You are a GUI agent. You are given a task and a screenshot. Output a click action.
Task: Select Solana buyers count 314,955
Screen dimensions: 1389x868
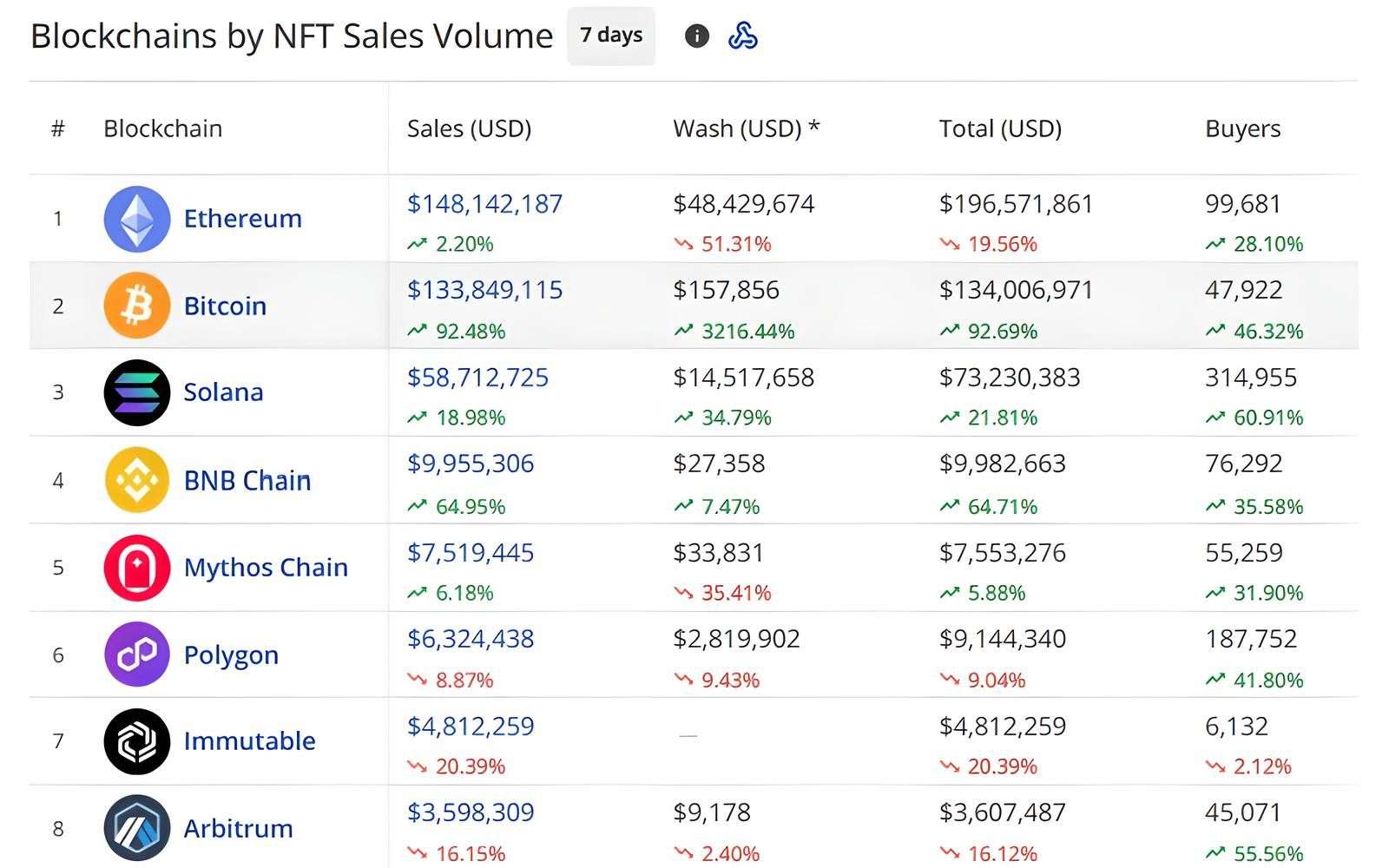[1251, 378]
